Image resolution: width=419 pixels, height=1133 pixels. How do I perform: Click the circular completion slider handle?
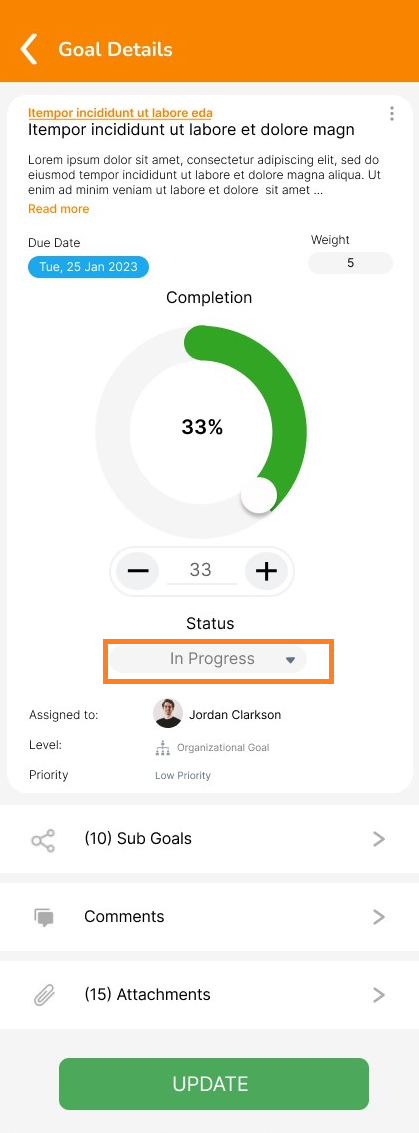click(259, 495)
